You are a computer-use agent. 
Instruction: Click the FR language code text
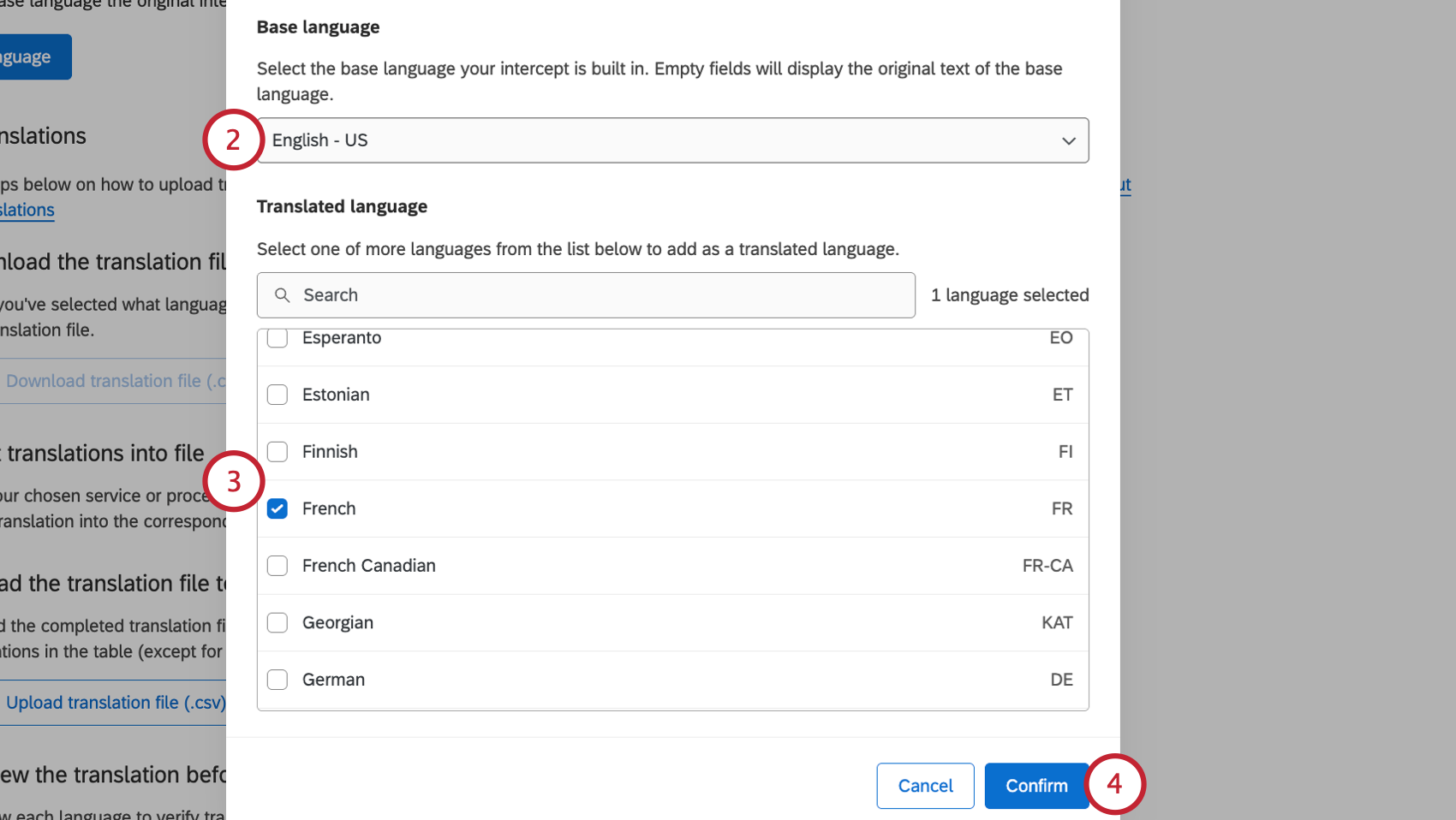[x=1062, y=508]
